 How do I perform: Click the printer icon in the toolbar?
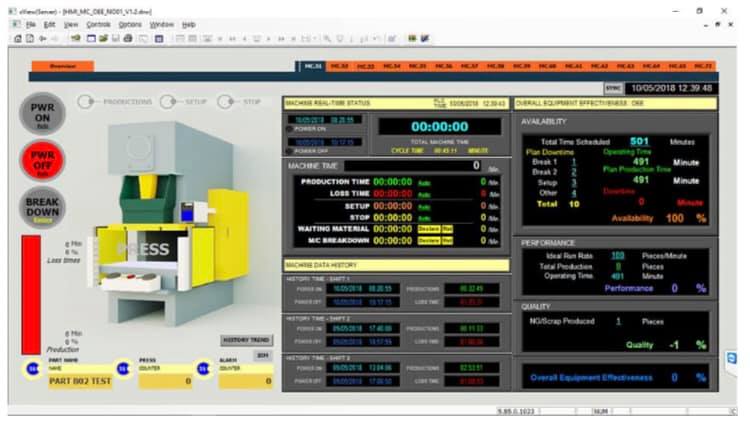coord(128,38)
